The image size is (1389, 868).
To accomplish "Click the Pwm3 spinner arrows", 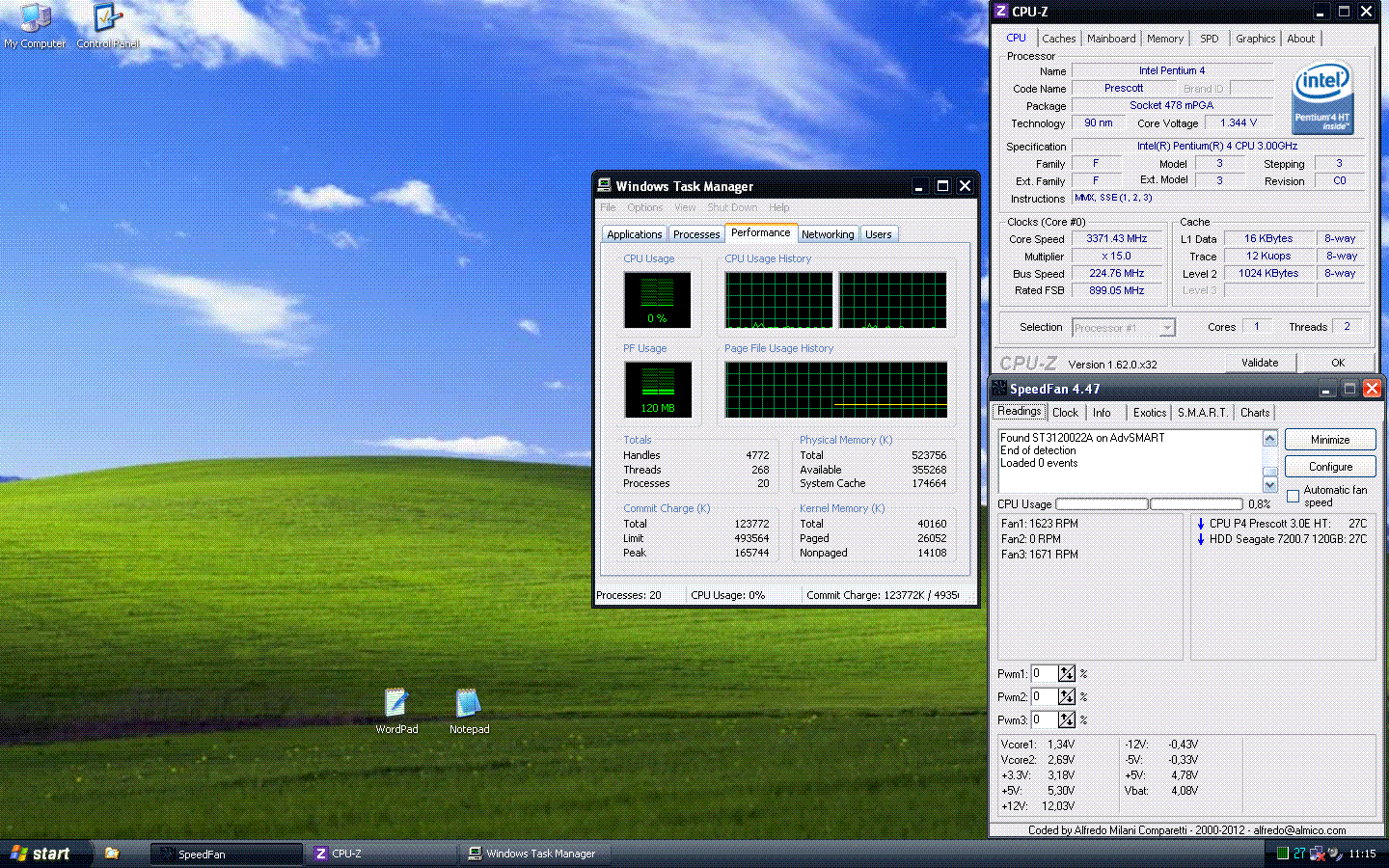I will [1066, 720].
